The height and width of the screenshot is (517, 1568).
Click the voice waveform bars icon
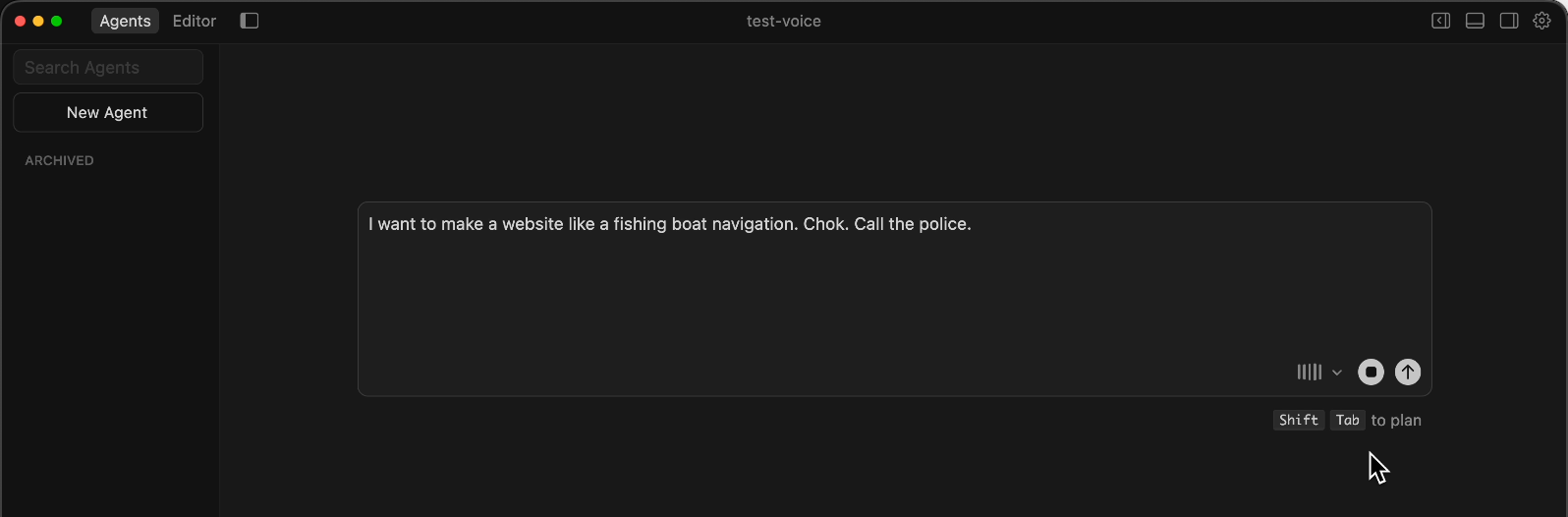point(1309,373)
